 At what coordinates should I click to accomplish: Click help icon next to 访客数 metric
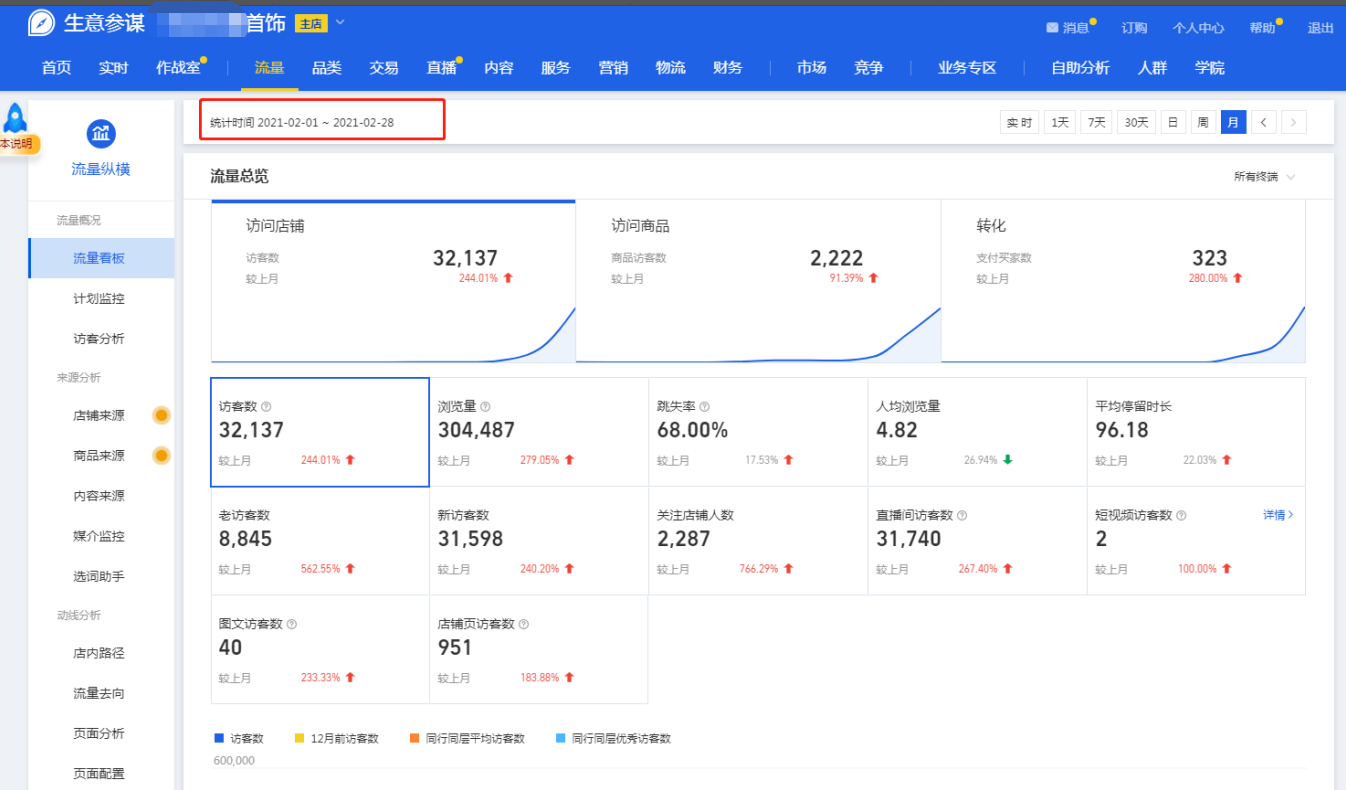pyautogui.click(x=266, y=407)
